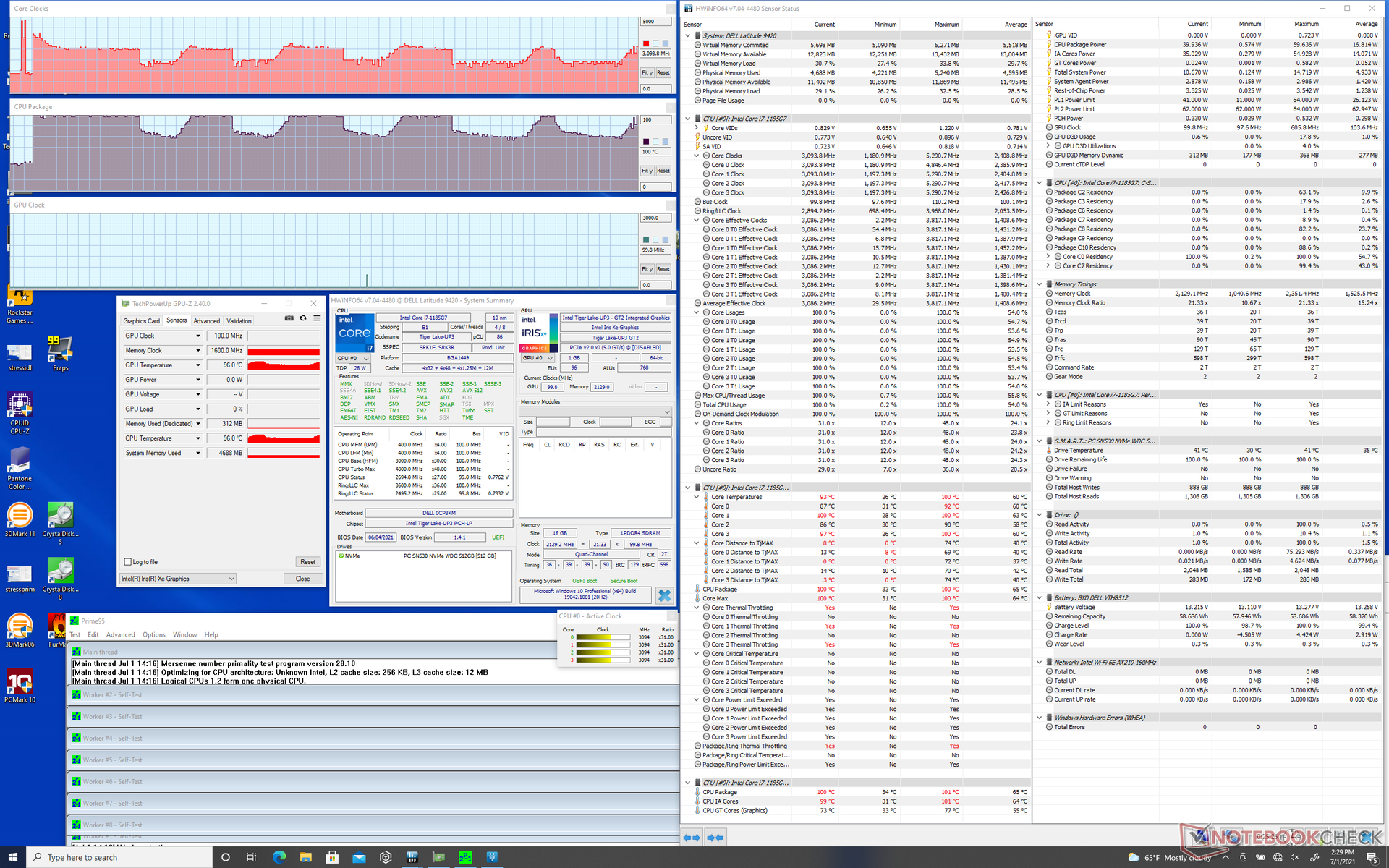This screenshot has width=1389, height=868.
Task: Open the System Memory Used dropdown in GPU-Z
Action: pyautogui.click(x=198, y=453)
